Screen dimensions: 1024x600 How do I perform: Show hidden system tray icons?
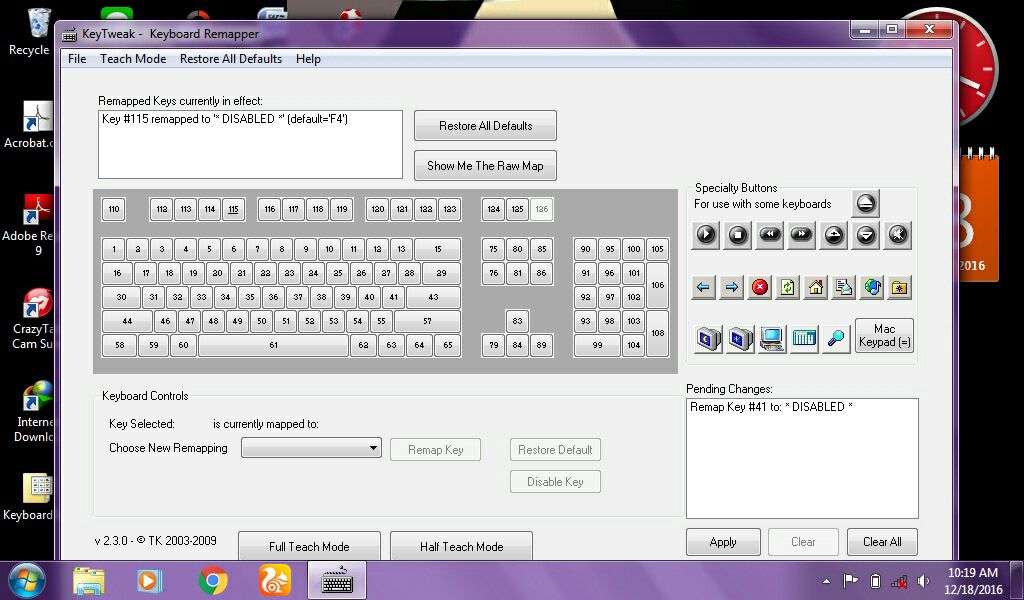click(x=826, y=580)
